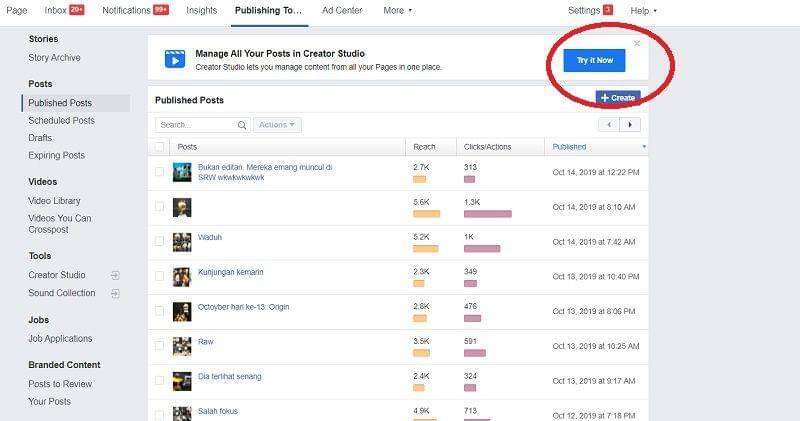Open Your Posts in sidebar

tap(49, 402)
